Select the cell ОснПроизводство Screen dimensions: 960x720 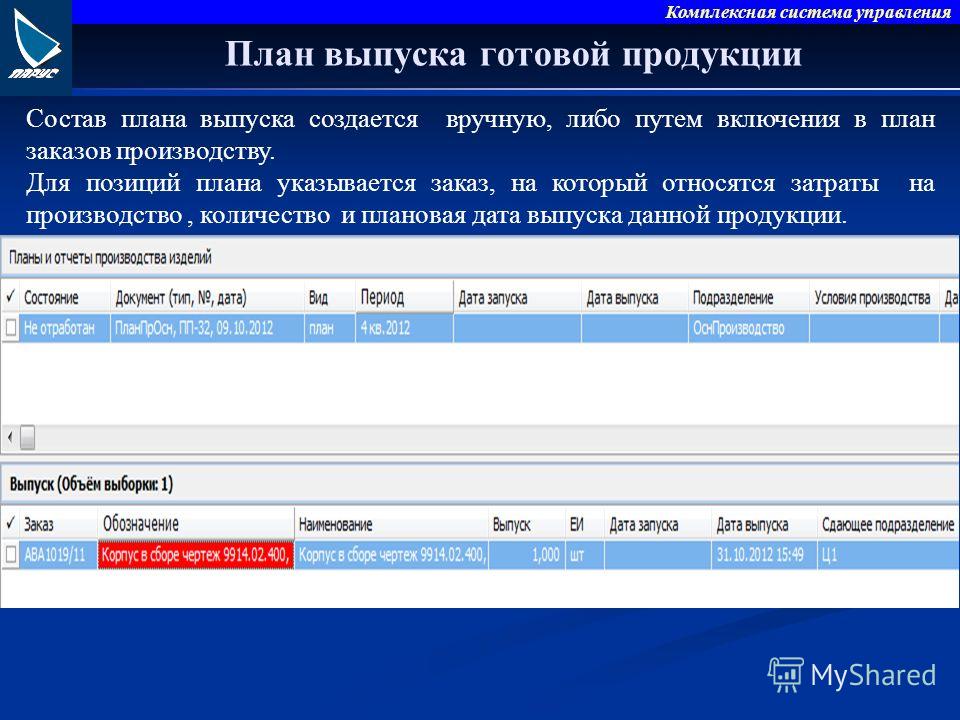pyautogui.click(x=749, y=328)
